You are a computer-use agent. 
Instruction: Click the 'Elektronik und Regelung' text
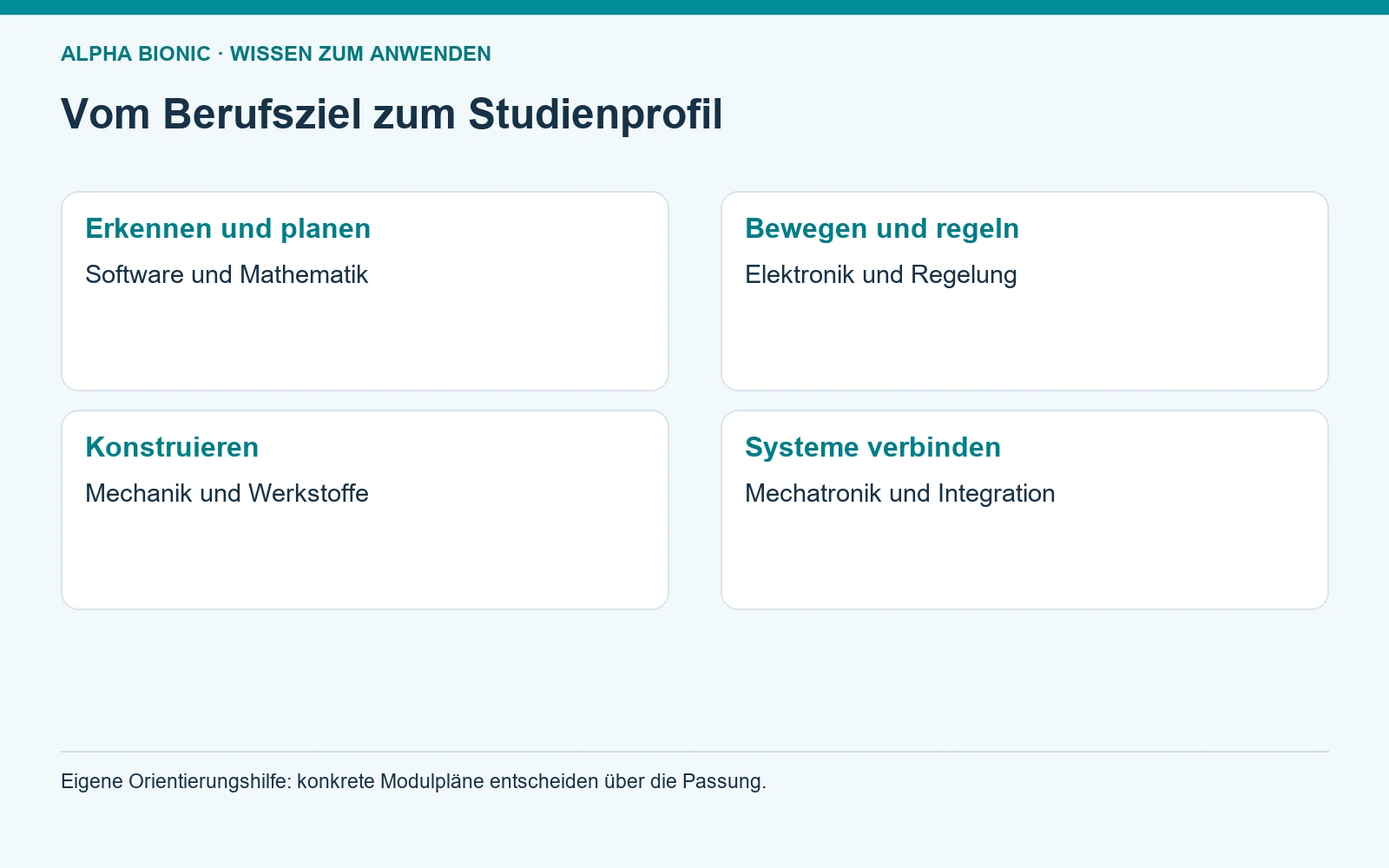click(881, 274)
